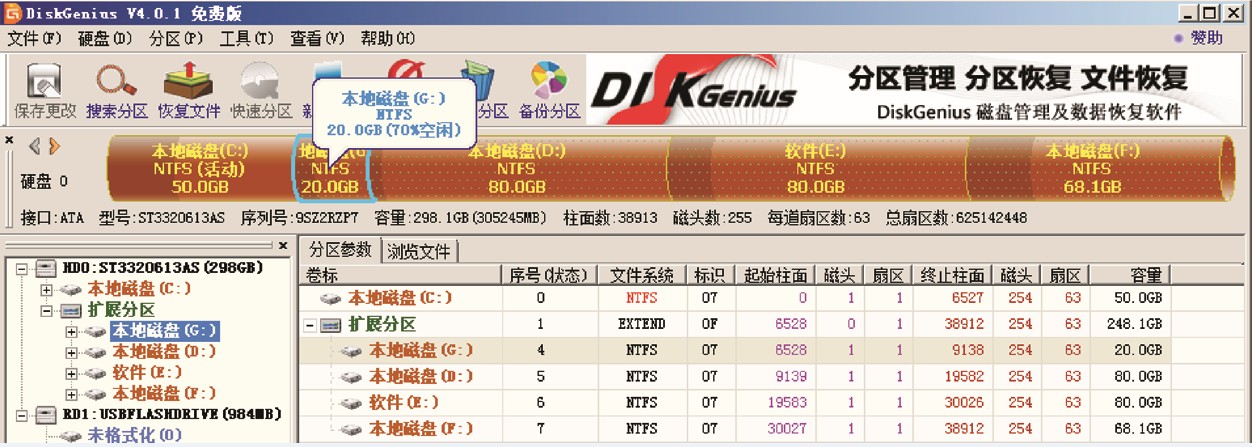Expand 软件(E:) node in the tree

(x=71, y=372)
